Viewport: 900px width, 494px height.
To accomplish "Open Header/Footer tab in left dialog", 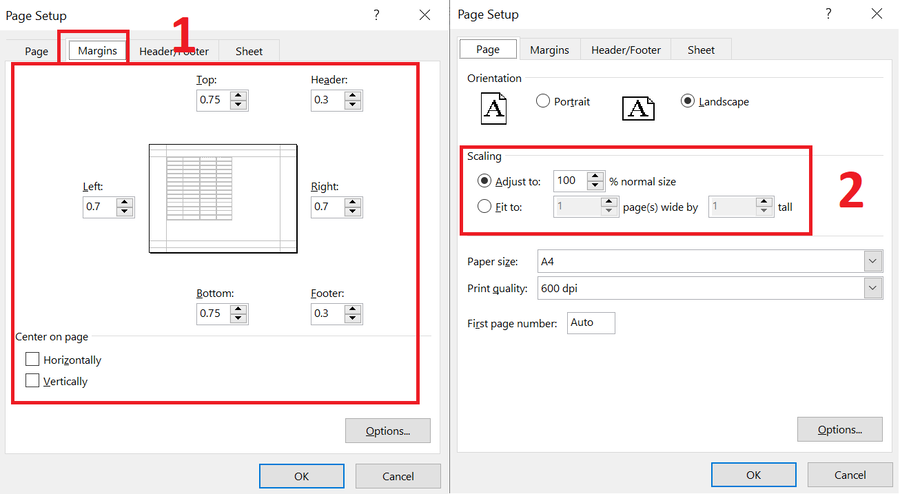I will [173, 51].
